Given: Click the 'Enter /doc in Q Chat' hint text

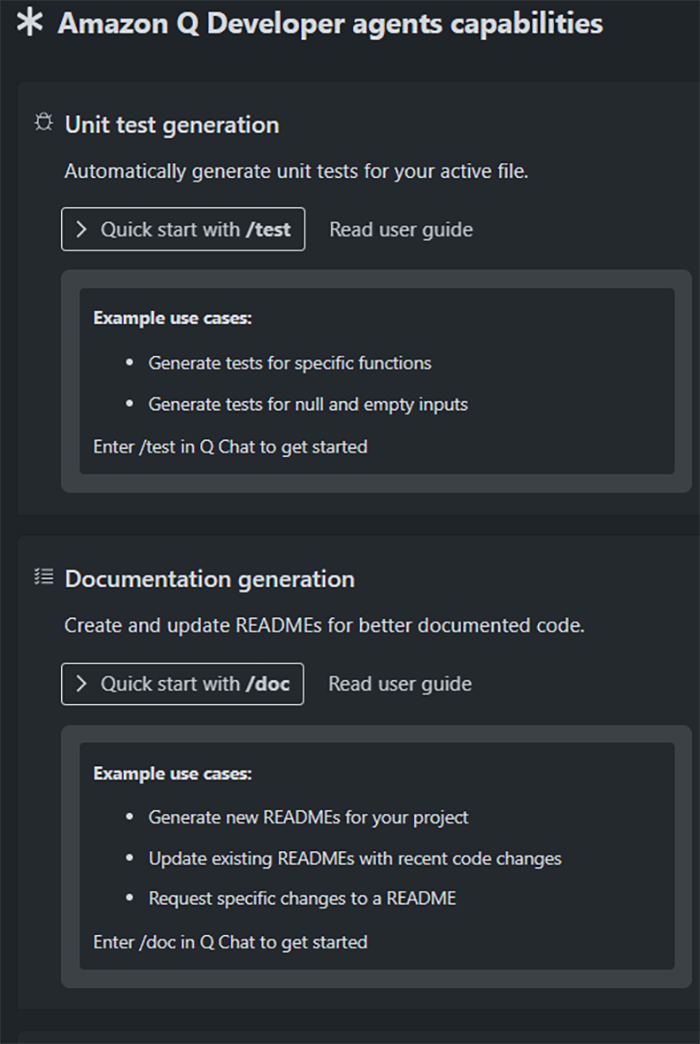Looking at the screenshot, I should pyautogui.click(x=230, y=941).
